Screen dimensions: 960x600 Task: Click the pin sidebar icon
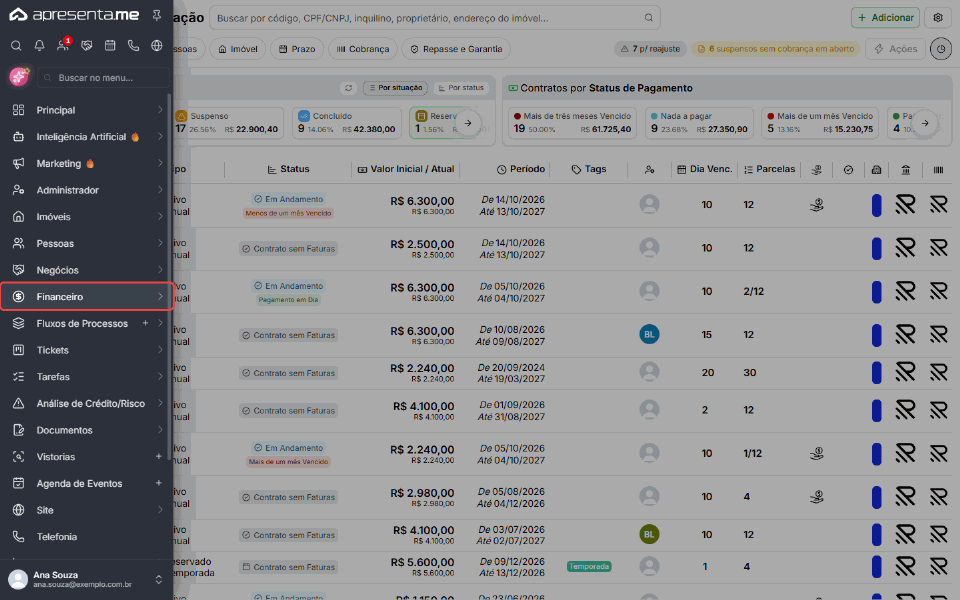click(x=157, y=15)
